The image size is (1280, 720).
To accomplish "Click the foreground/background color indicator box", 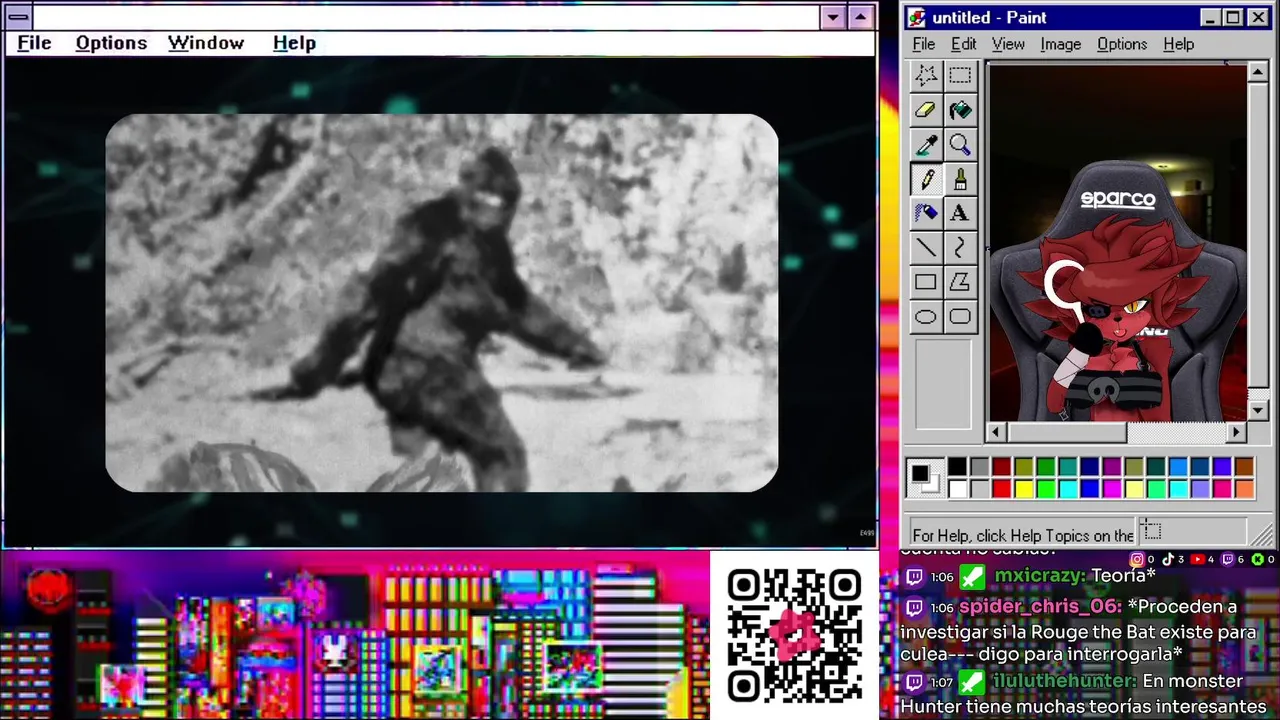I will pyautogui.click(x=924, y=478).
